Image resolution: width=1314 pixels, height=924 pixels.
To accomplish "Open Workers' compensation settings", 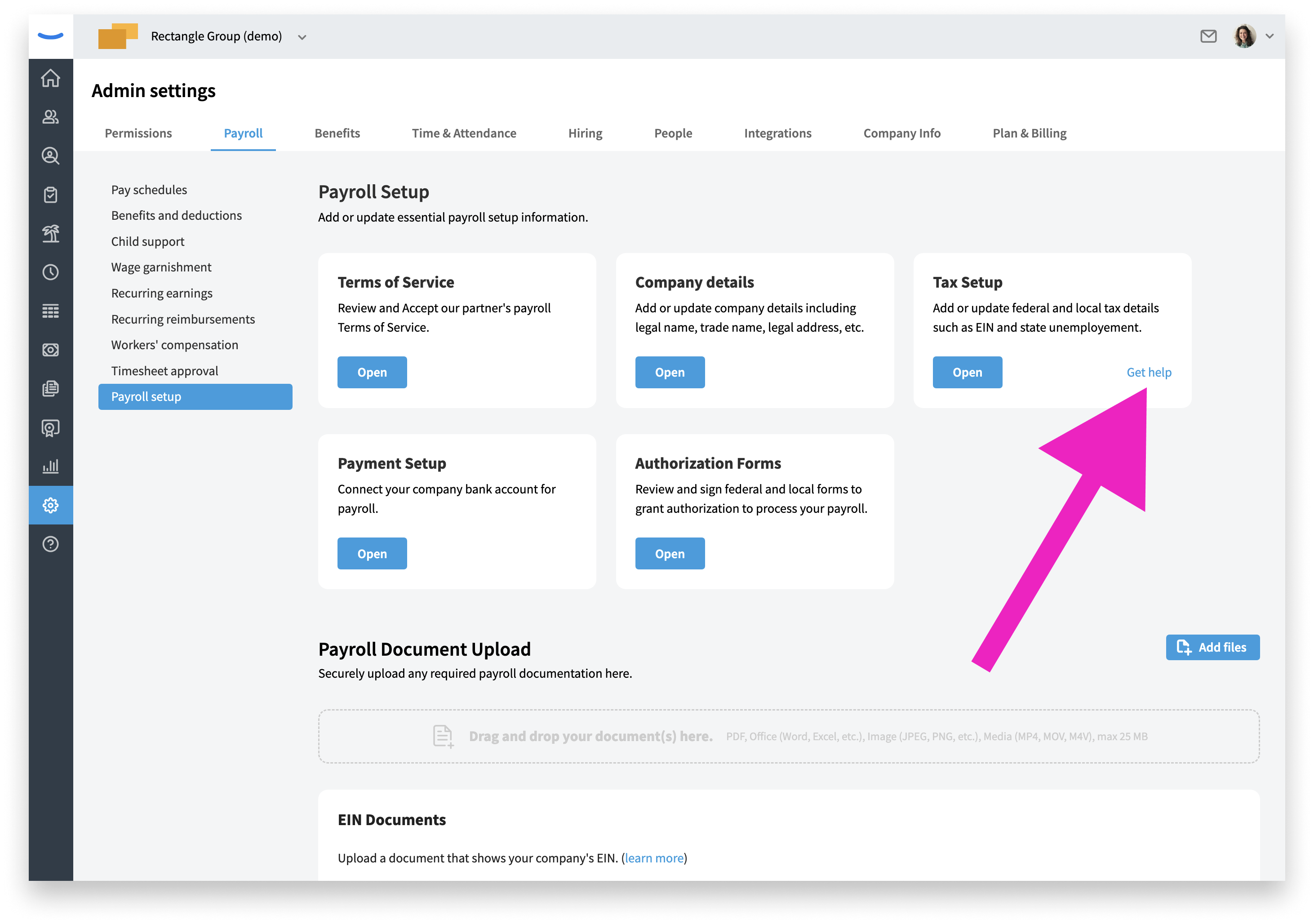I will pos(174,345).
